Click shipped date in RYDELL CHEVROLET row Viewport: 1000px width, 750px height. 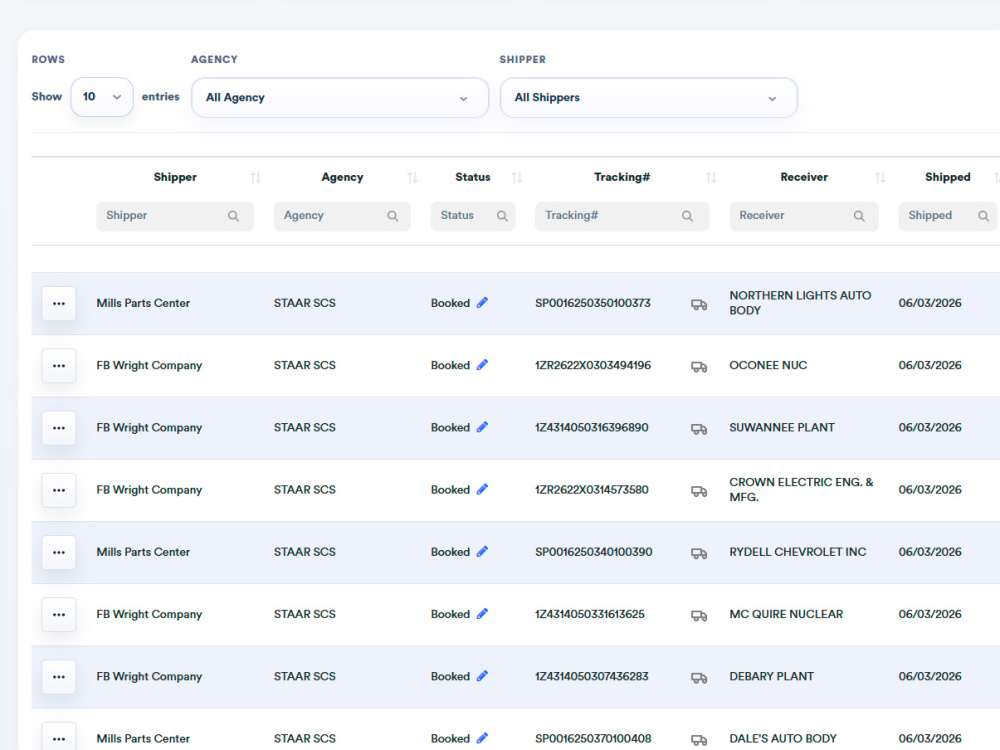click(930, 552)
